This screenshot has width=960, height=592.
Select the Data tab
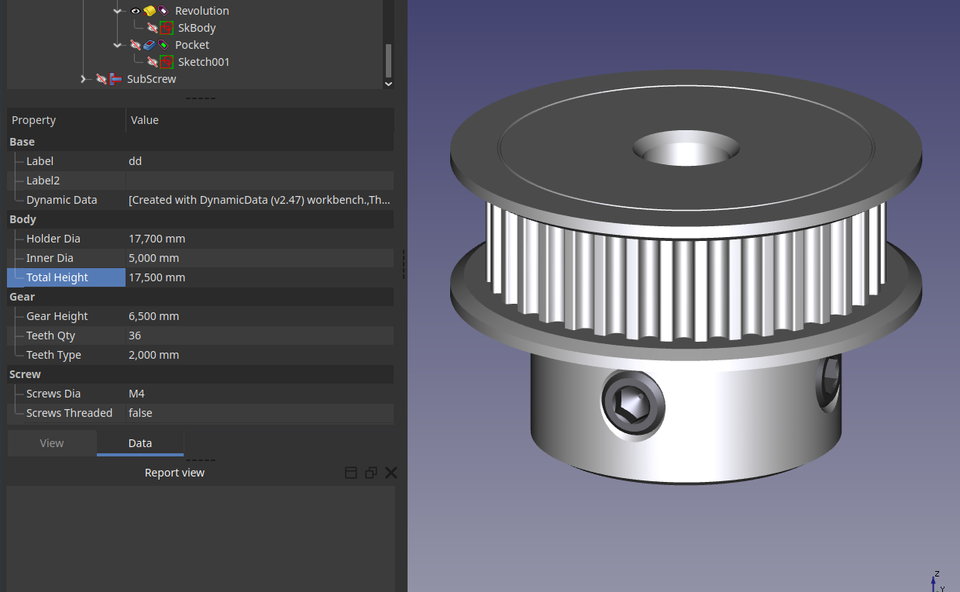pos(139,443)
